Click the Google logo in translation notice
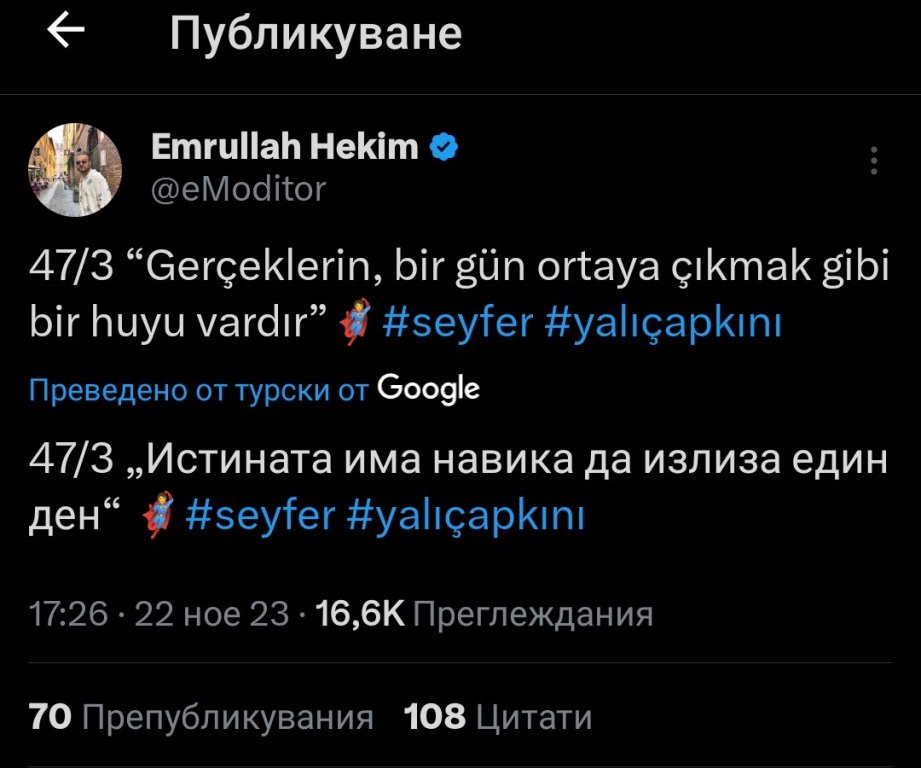This screenshot has width=921, height=768. click(x=429, y=388)
